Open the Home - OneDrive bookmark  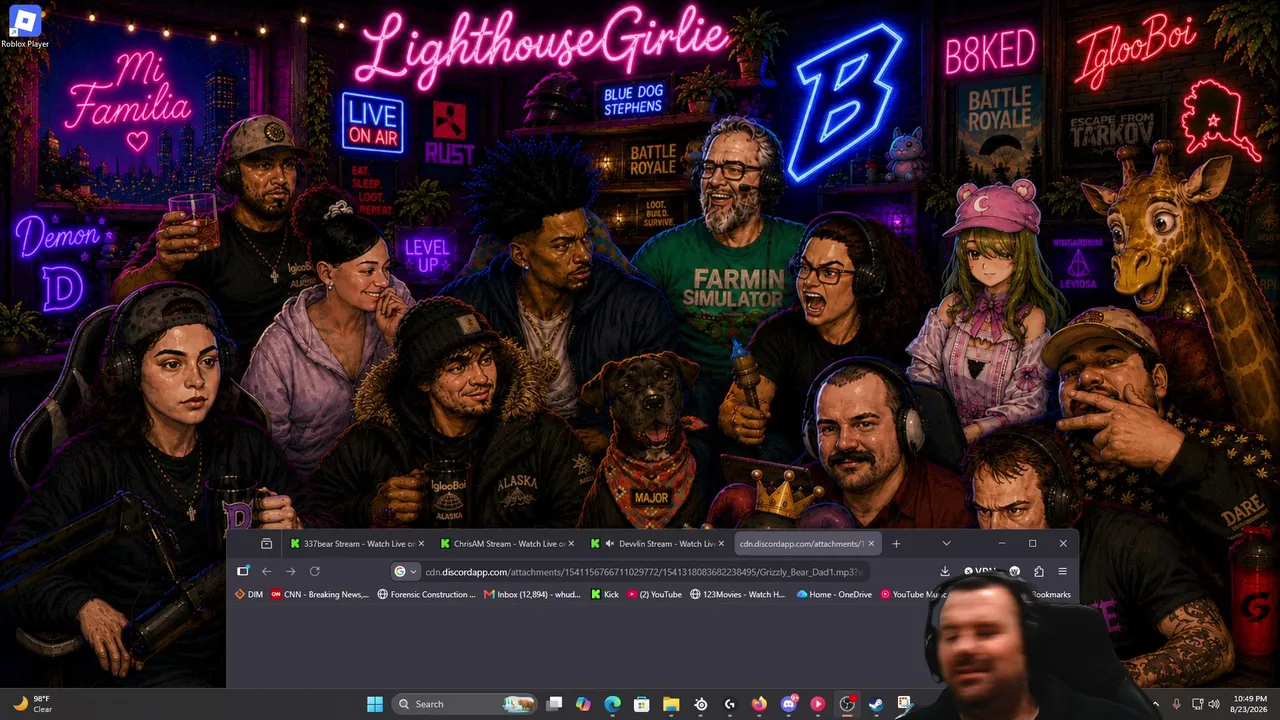[x=835, y=594]
